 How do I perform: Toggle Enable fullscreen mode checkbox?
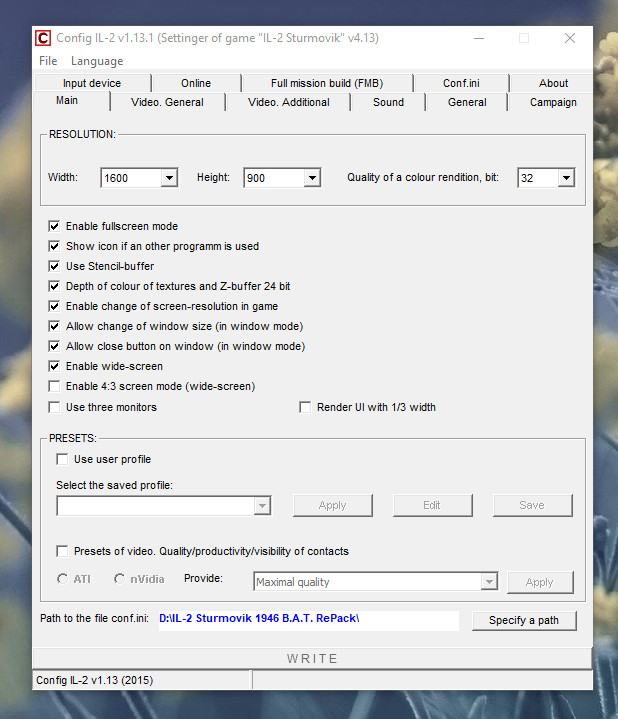[54, 226]
